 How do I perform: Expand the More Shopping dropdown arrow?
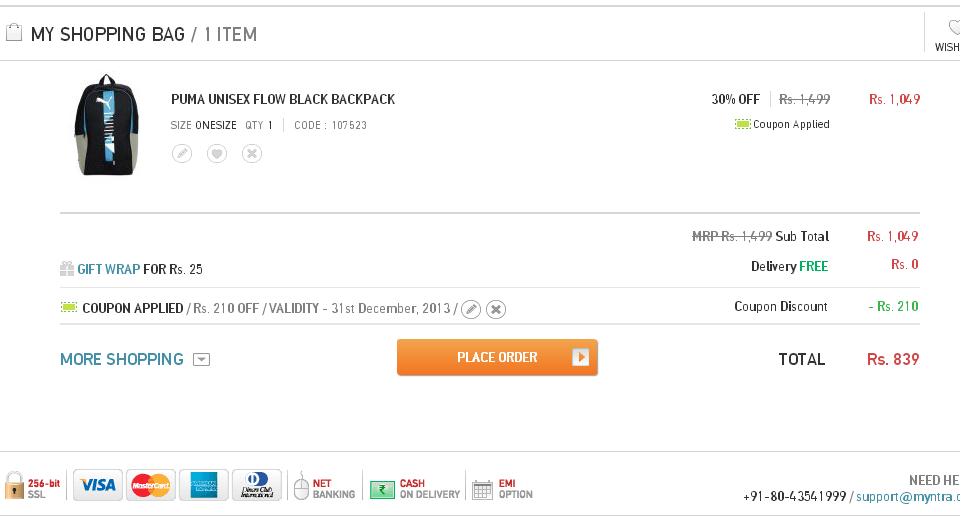201,359
